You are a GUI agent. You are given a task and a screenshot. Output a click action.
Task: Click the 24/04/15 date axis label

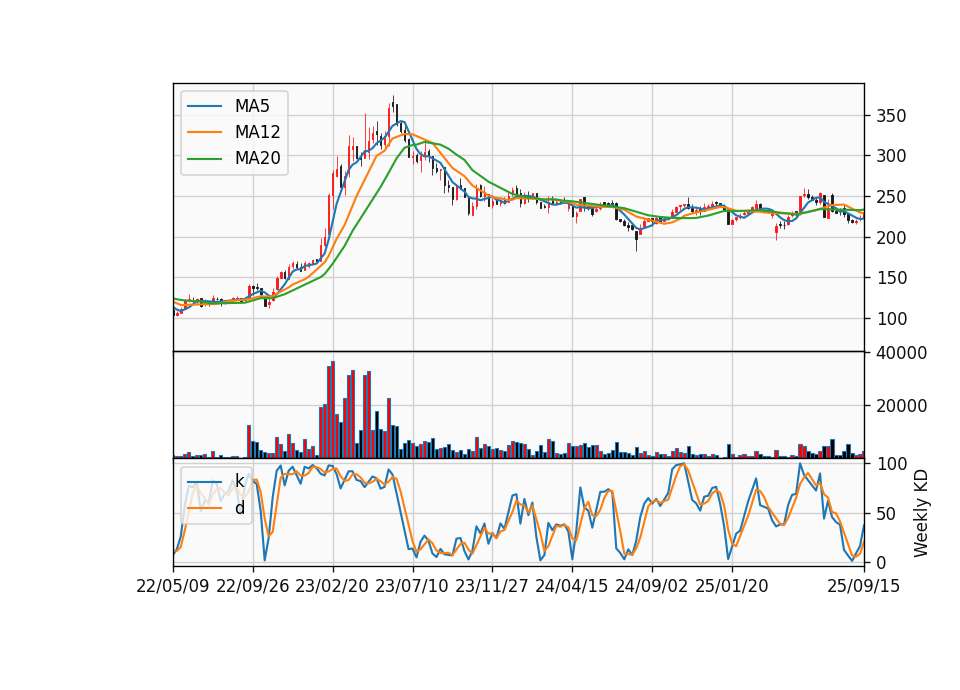click(x=572, y=586)
